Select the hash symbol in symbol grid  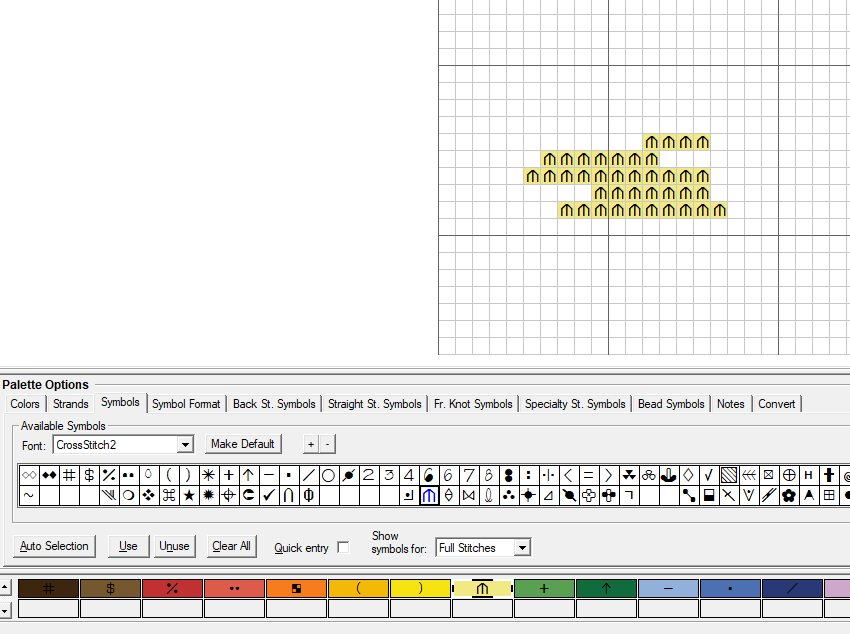pyautogui.click(x=69, y=475)
